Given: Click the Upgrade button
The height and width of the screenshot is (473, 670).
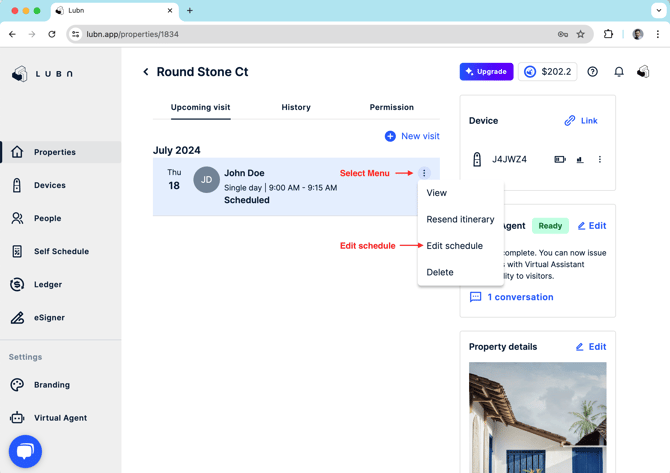Looking at the screenshot, I should (x=486, y=72).
